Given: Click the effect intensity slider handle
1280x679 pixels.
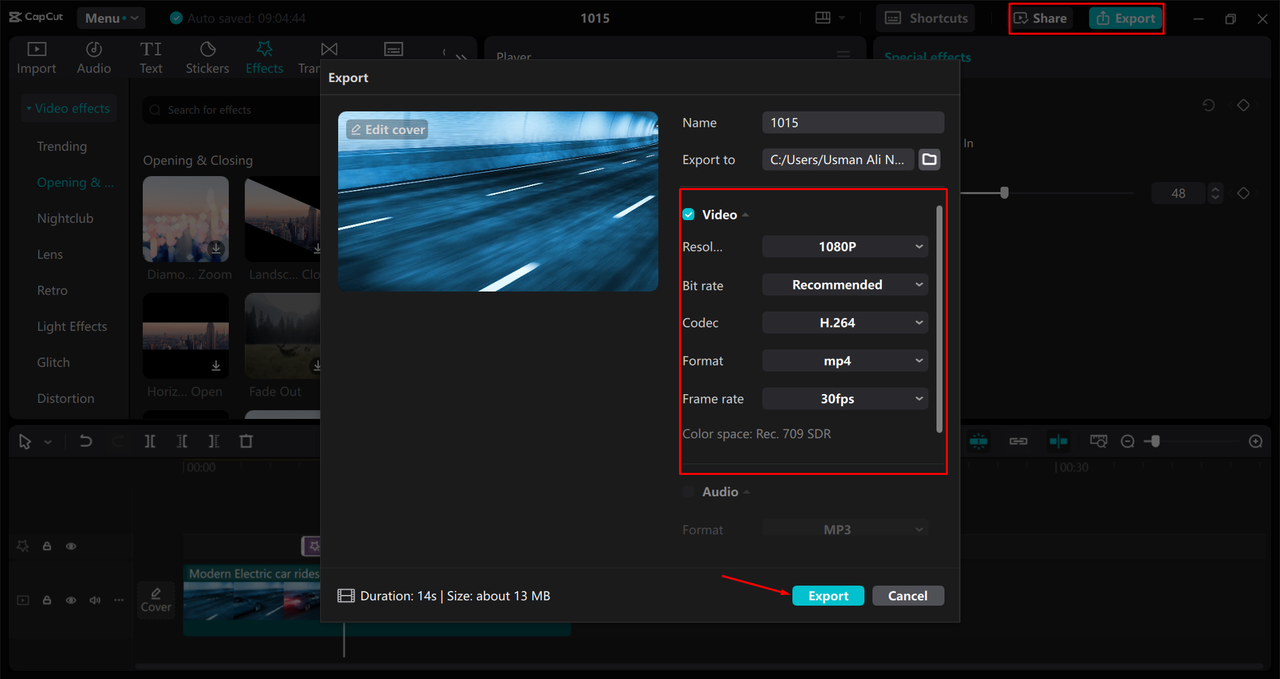Looking at the screenshot, I should (1005, 193).
